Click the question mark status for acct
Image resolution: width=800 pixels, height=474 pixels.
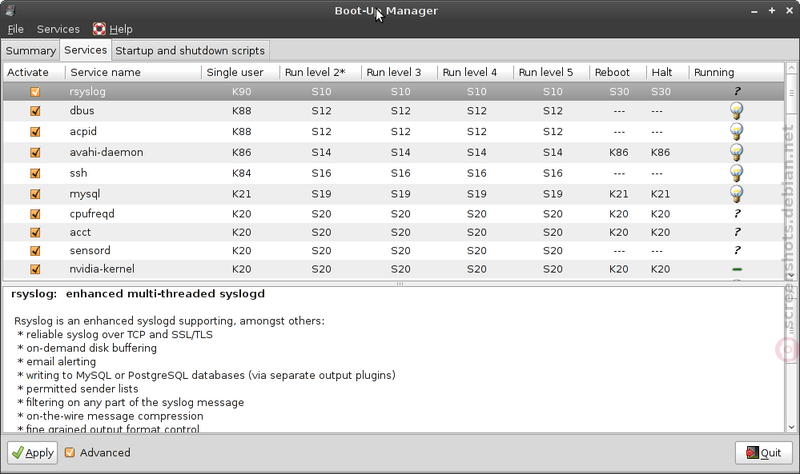click(x=737, y=232)
